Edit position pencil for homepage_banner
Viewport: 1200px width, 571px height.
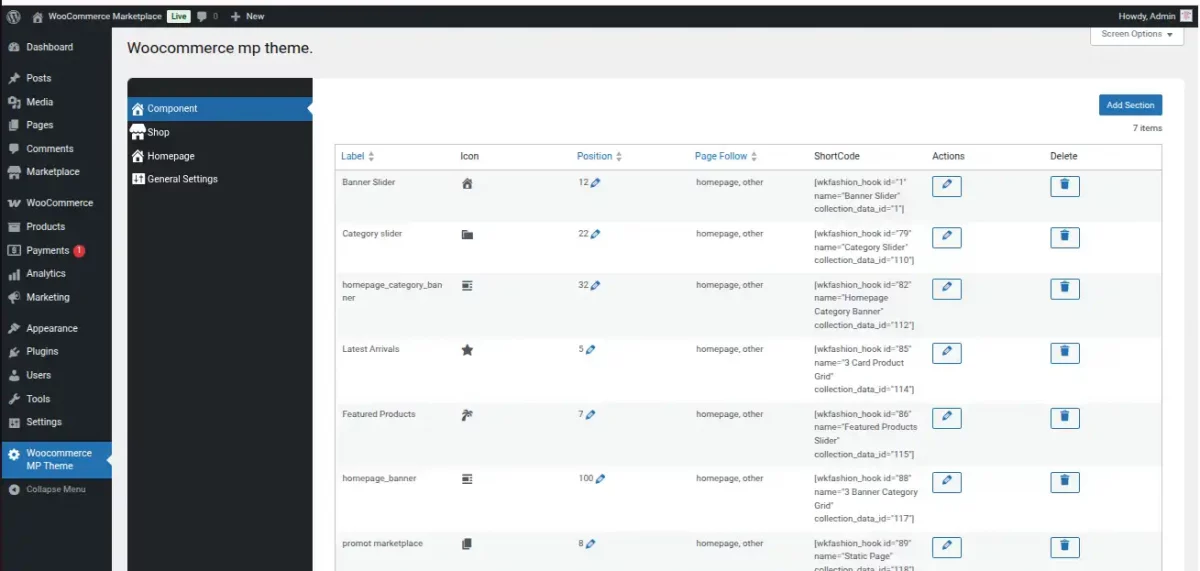coord(601,479)
